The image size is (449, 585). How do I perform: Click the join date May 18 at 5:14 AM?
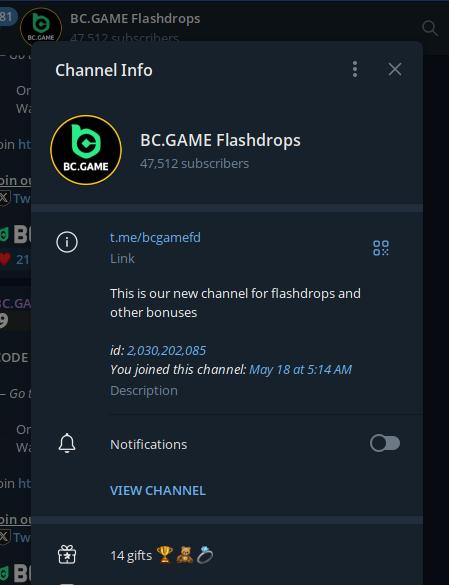point(300,370)
